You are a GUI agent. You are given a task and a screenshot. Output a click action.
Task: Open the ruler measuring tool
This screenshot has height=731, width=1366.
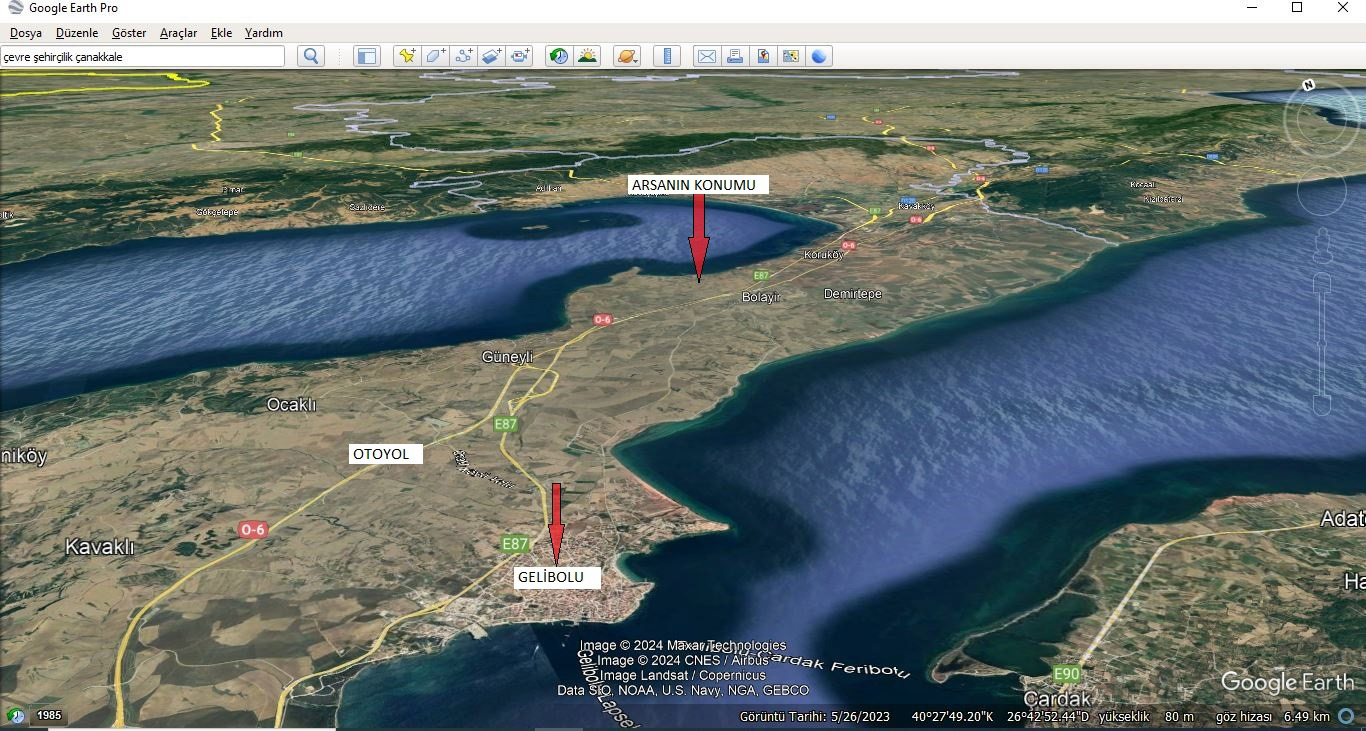667,57
